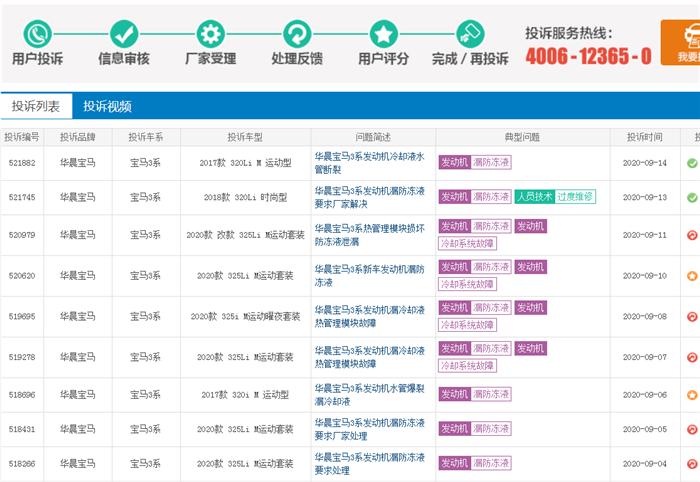
Task: Click the date 2020-09-04
Action: 645,464
